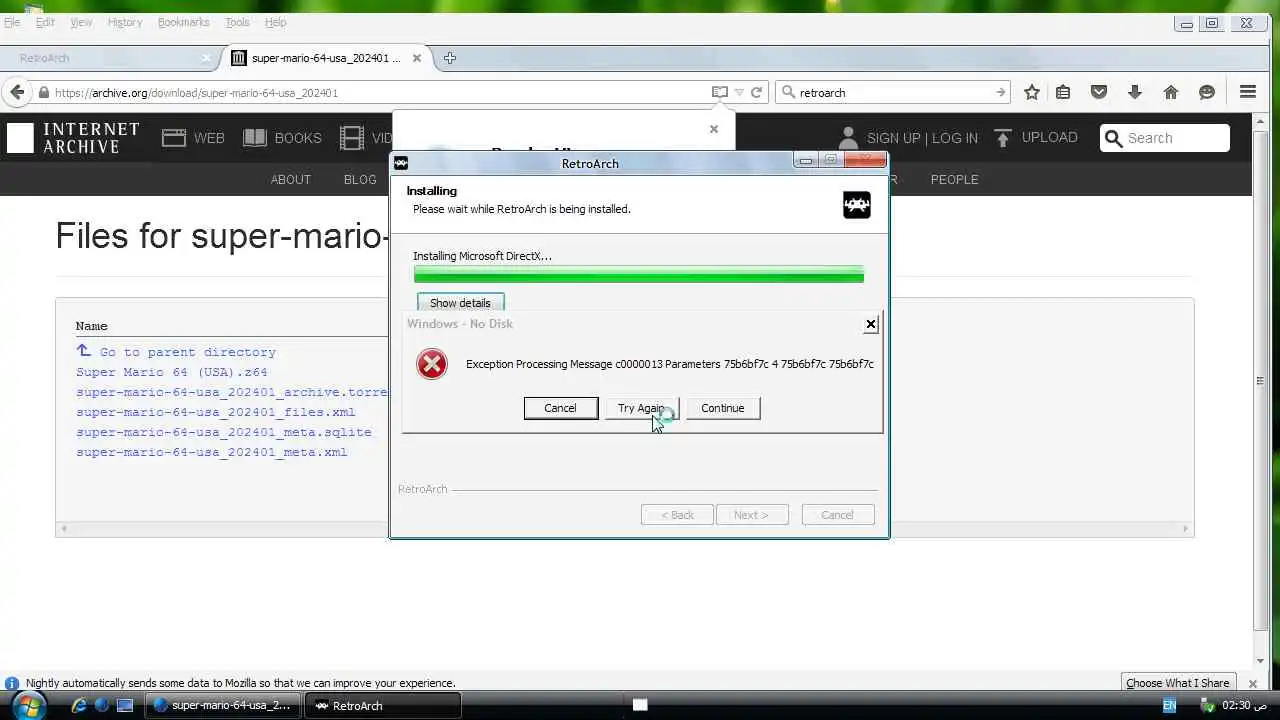The height and width of the screenshot is (720, 1280).
Task: Click super-mario-64-usa_202401_meta.sqlite link
Action: [x=224, y=432]
